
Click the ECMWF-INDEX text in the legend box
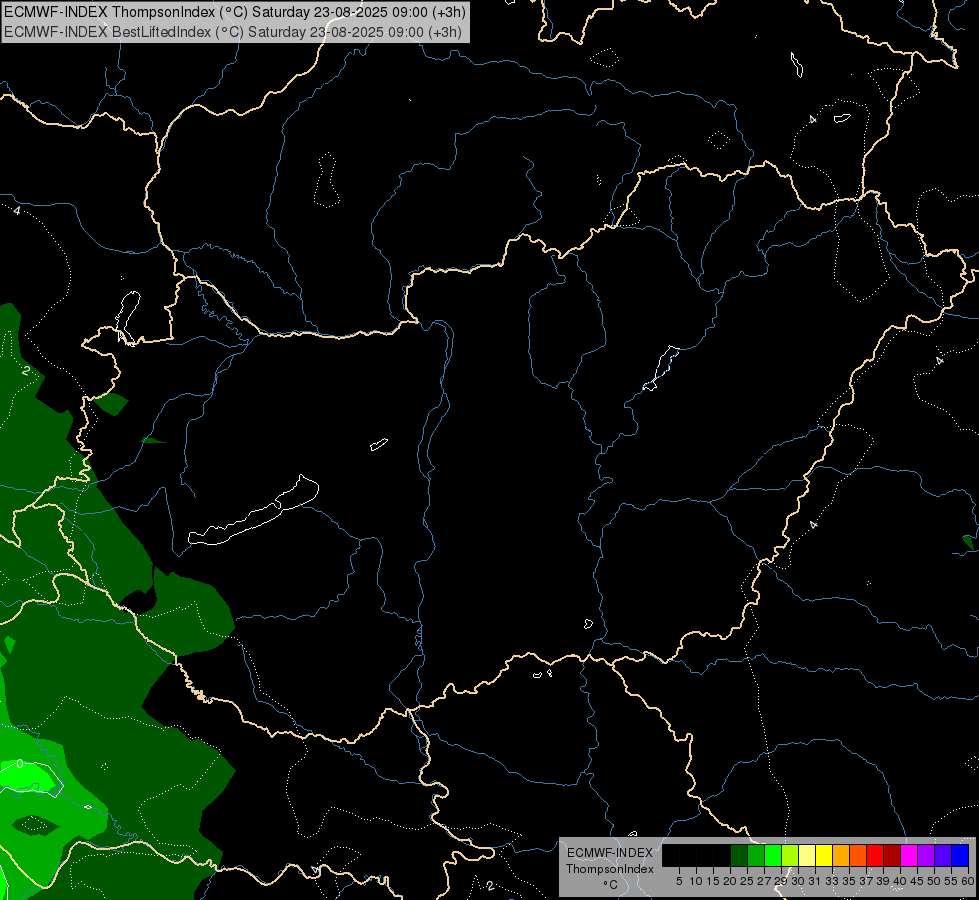click(610, 853)
